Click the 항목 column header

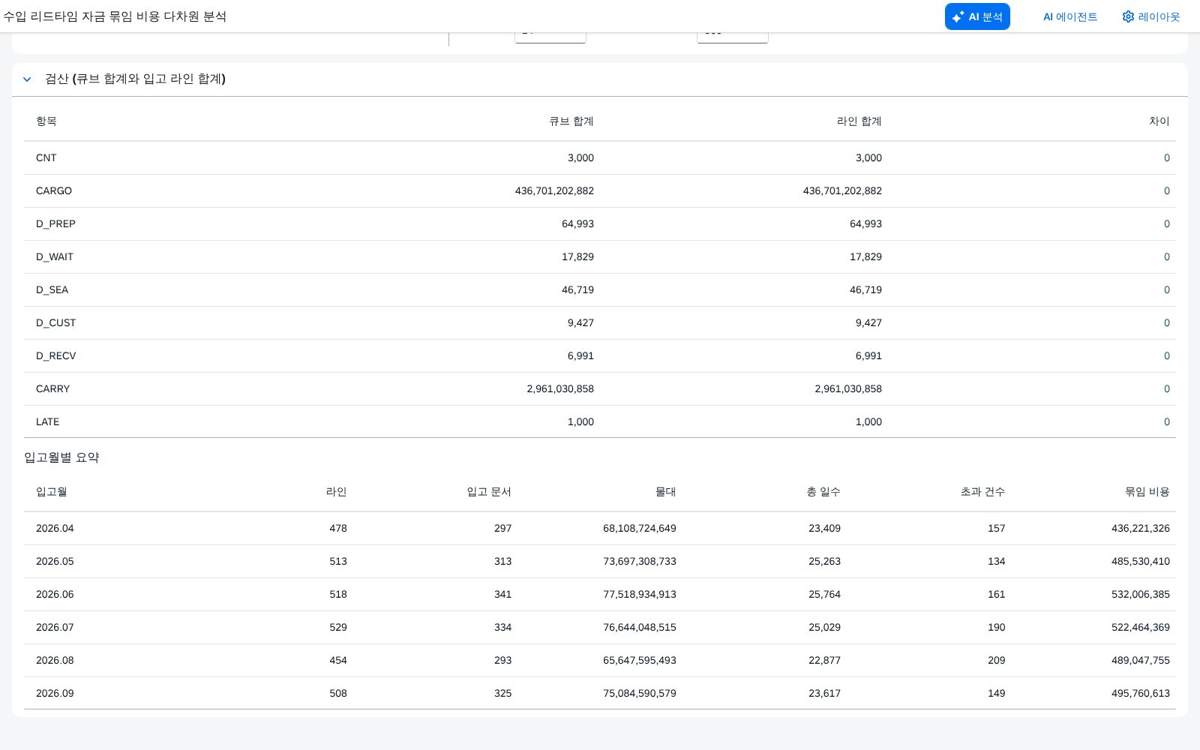point(46,121)
